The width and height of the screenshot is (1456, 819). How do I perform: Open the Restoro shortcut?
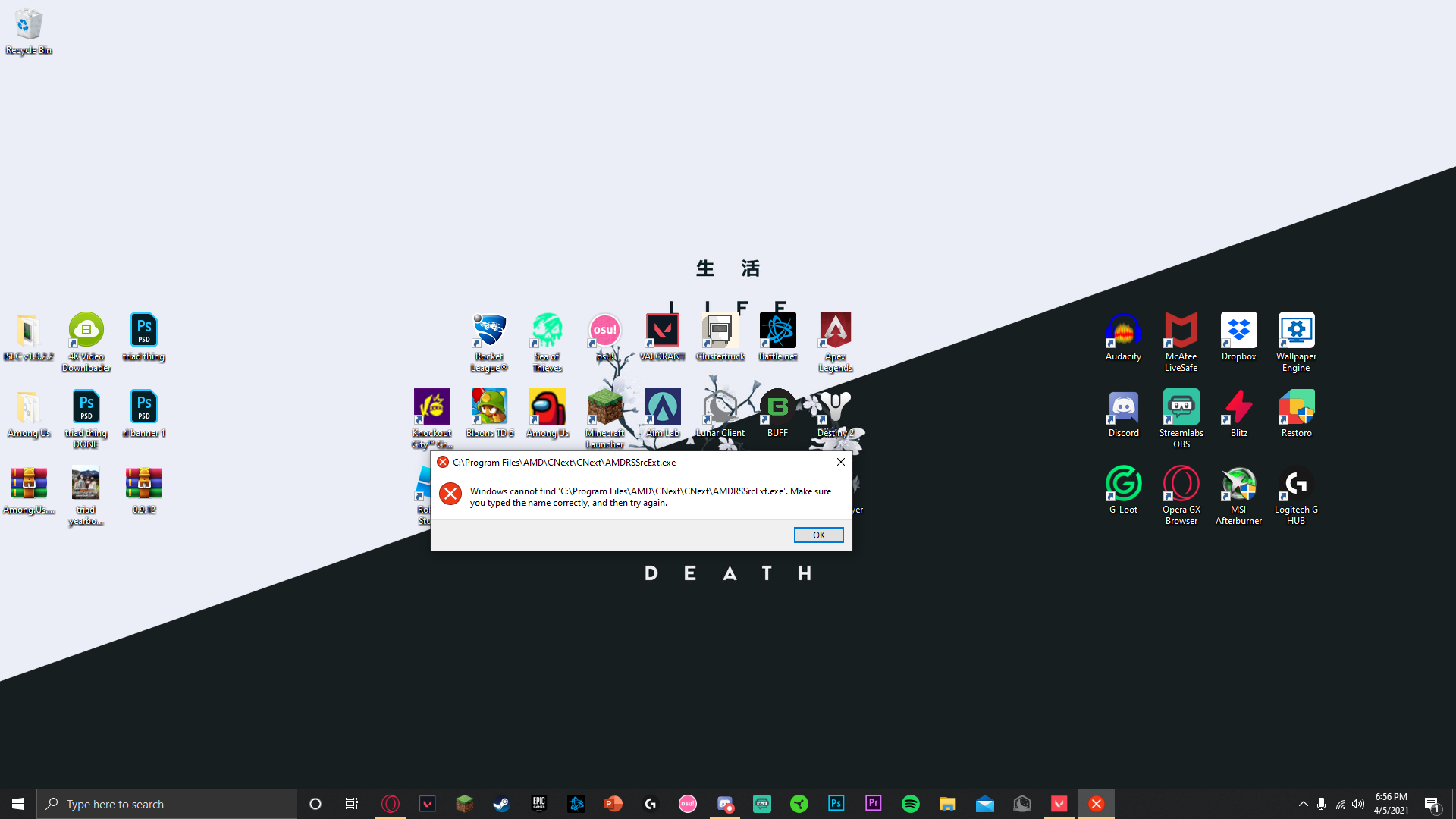click(1296, 414)
